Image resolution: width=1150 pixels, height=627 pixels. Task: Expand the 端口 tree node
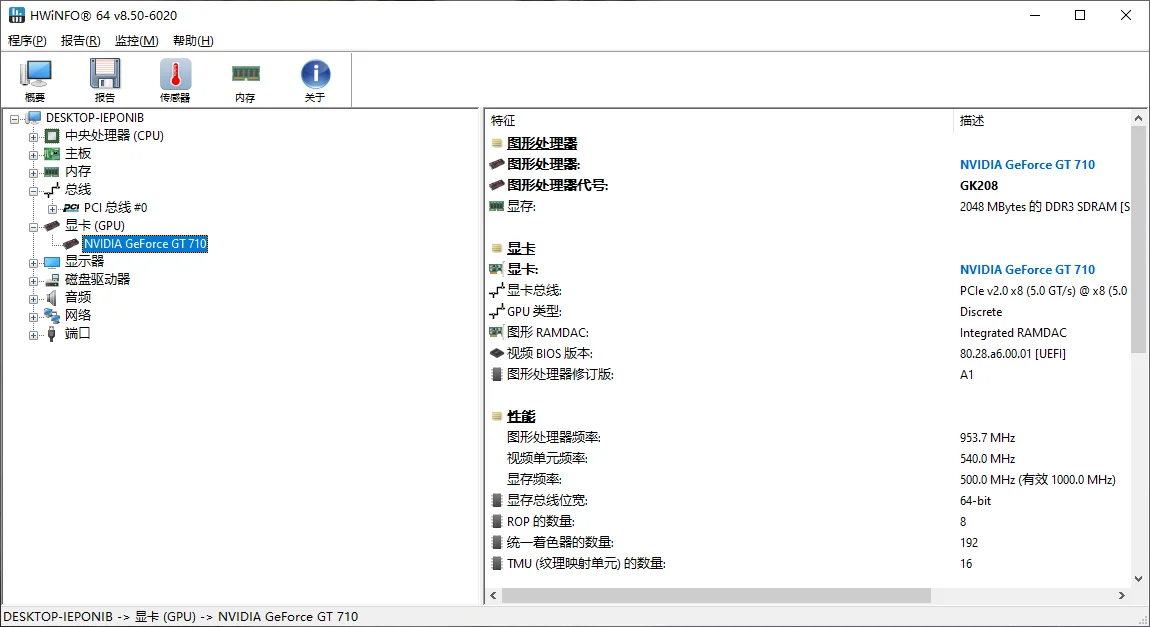tap(33, 335)
